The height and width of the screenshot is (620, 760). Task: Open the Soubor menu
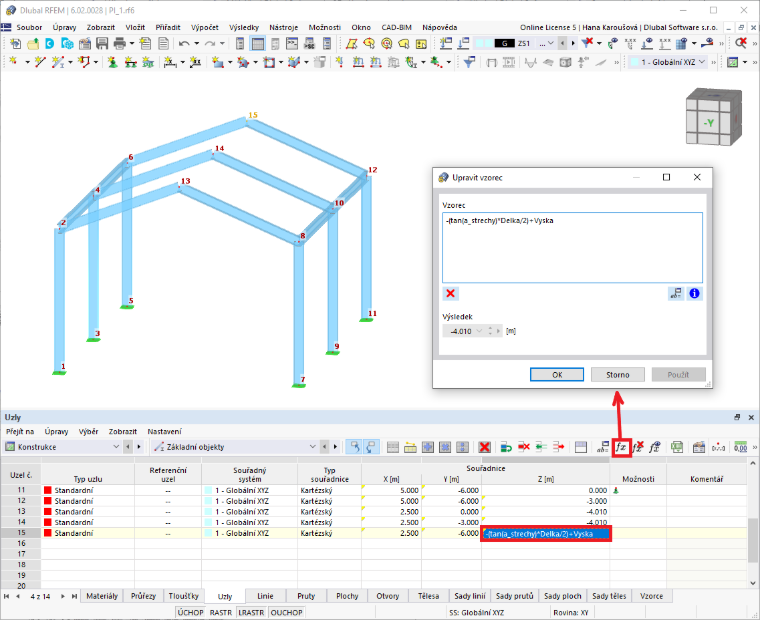(x=29, y=27)
